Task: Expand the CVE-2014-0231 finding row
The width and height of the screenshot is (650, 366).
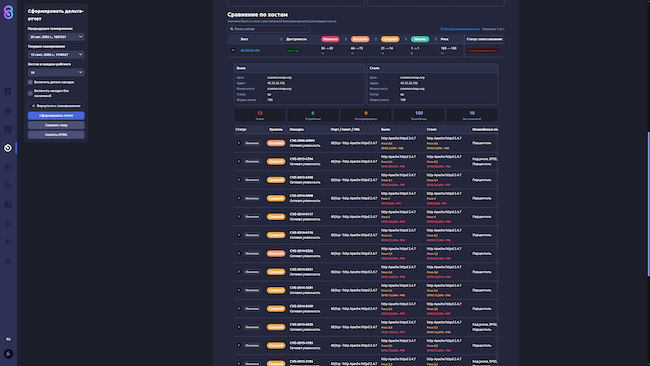Action: click(x=238, y=271)
